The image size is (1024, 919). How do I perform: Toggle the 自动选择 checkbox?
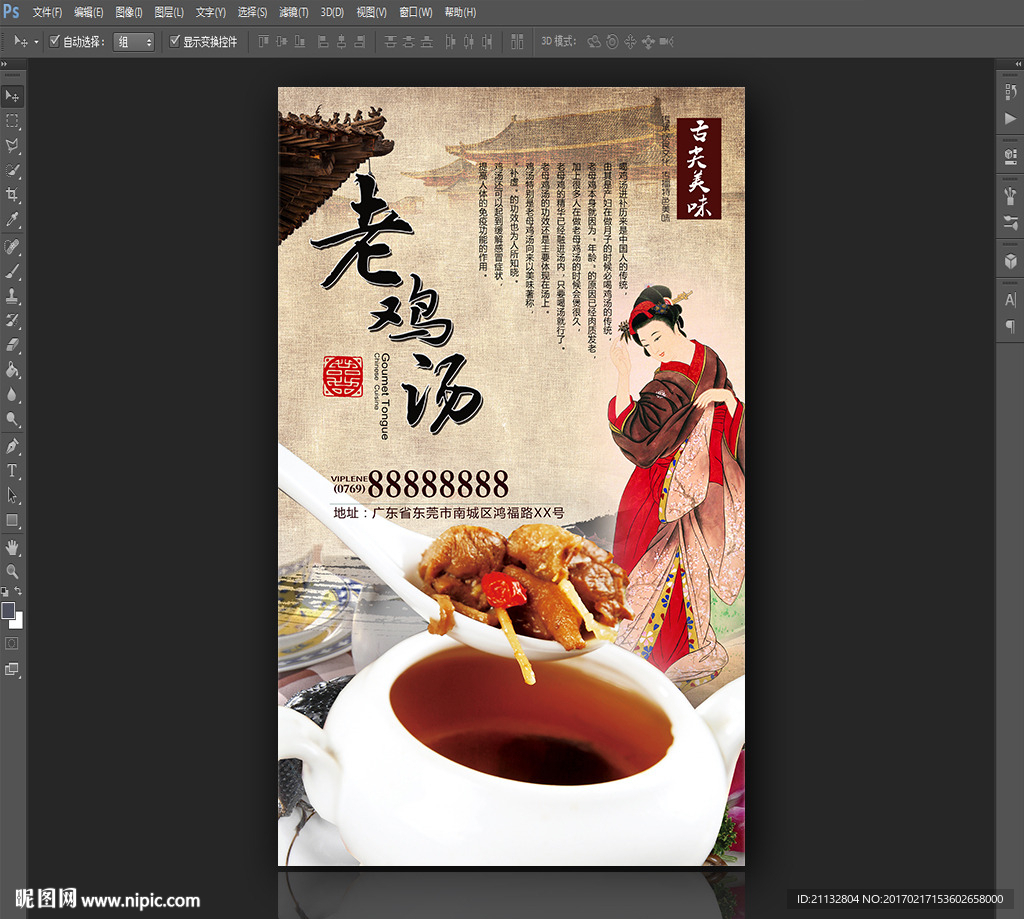(55, 41)
